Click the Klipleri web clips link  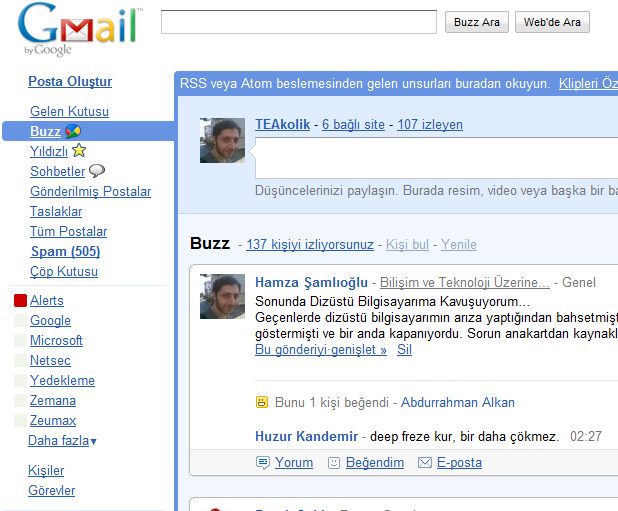point(588,84)
